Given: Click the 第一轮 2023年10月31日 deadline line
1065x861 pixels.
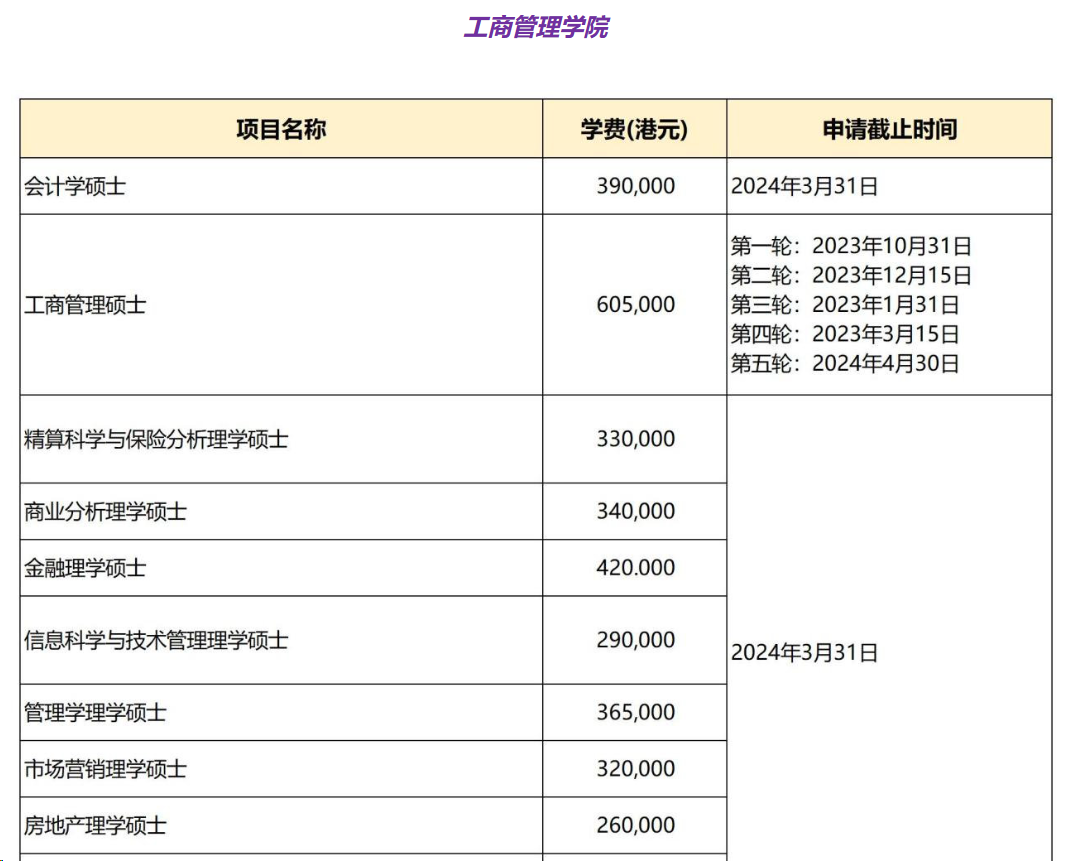Looking at the screenshot, I should coord(850,246).
